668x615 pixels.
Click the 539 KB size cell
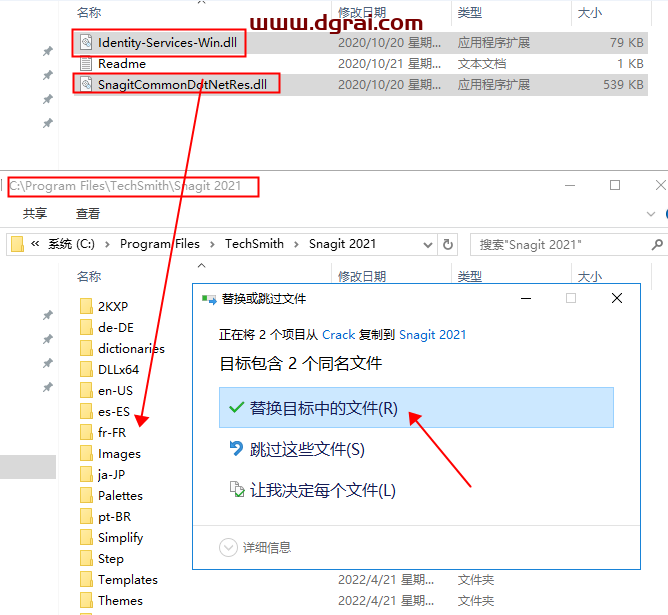click(623, 85)
